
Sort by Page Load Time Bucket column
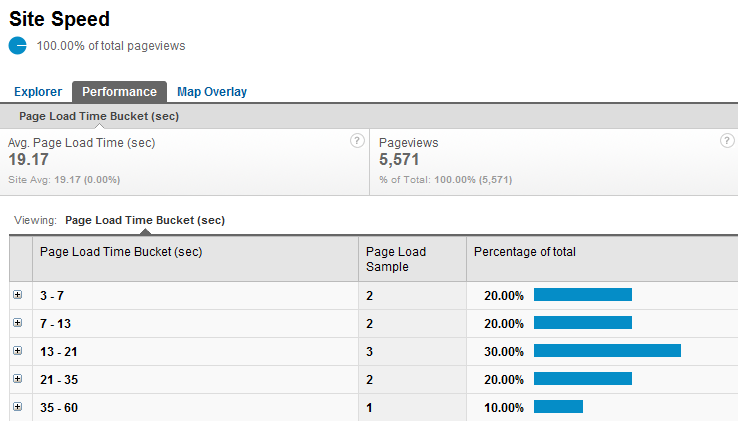(x=121, y=252)
